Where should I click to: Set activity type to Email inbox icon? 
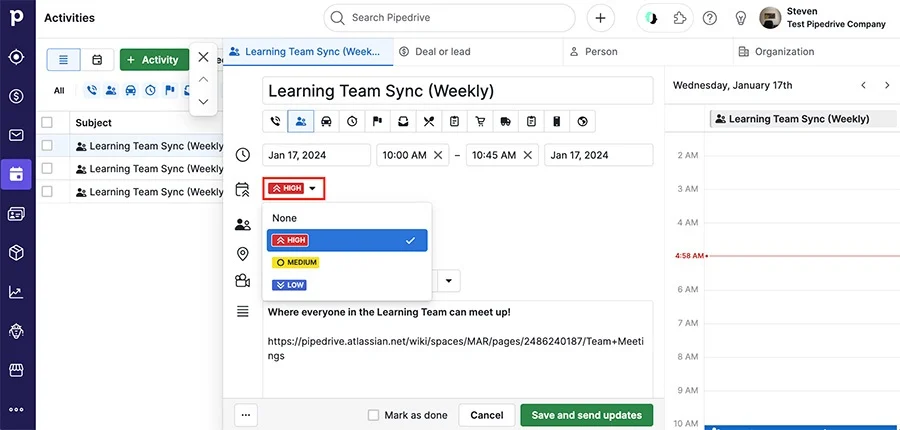(404, 121)
